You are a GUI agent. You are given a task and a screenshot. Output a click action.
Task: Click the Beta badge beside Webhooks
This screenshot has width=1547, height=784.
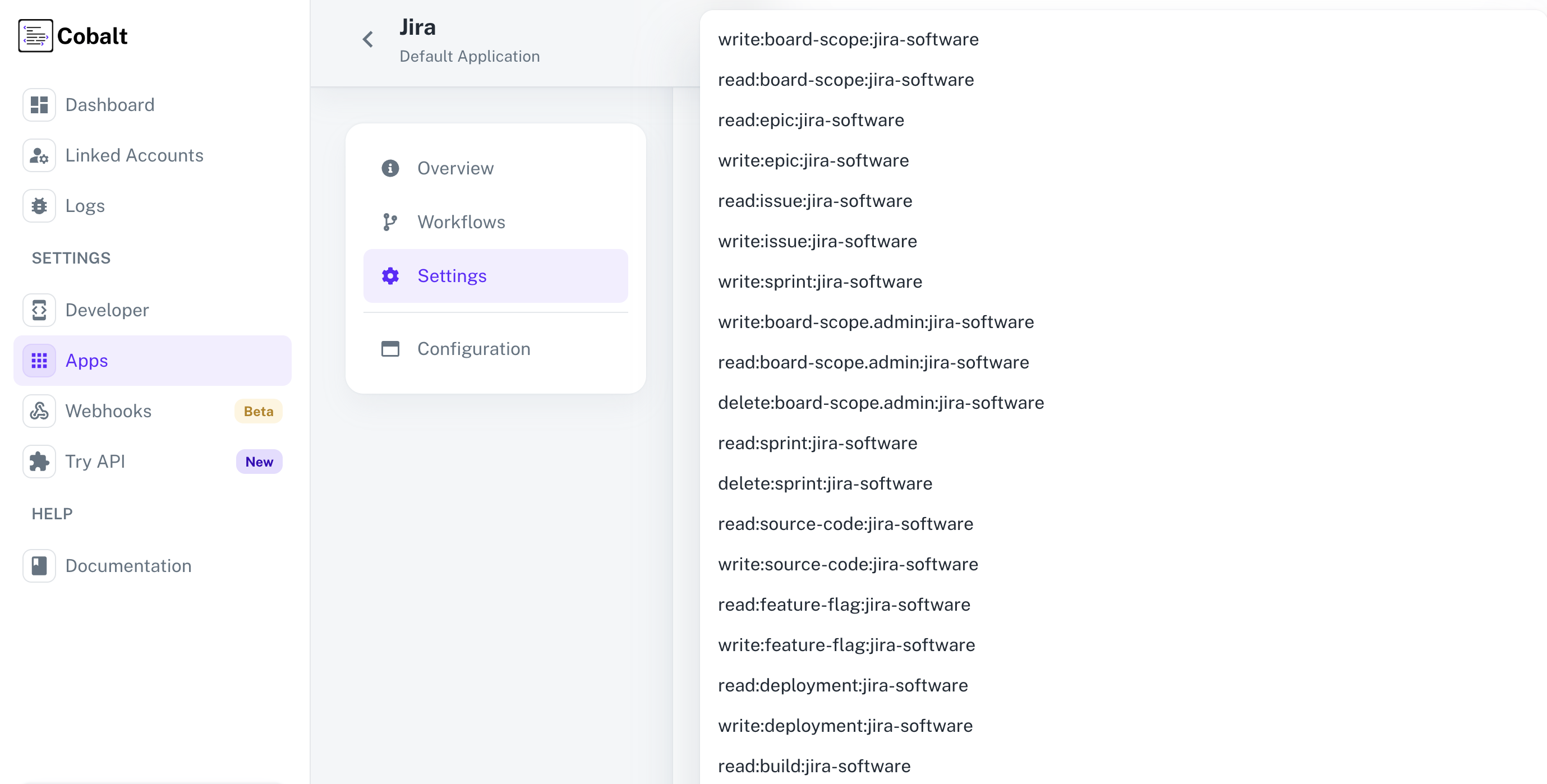(257, 411)
